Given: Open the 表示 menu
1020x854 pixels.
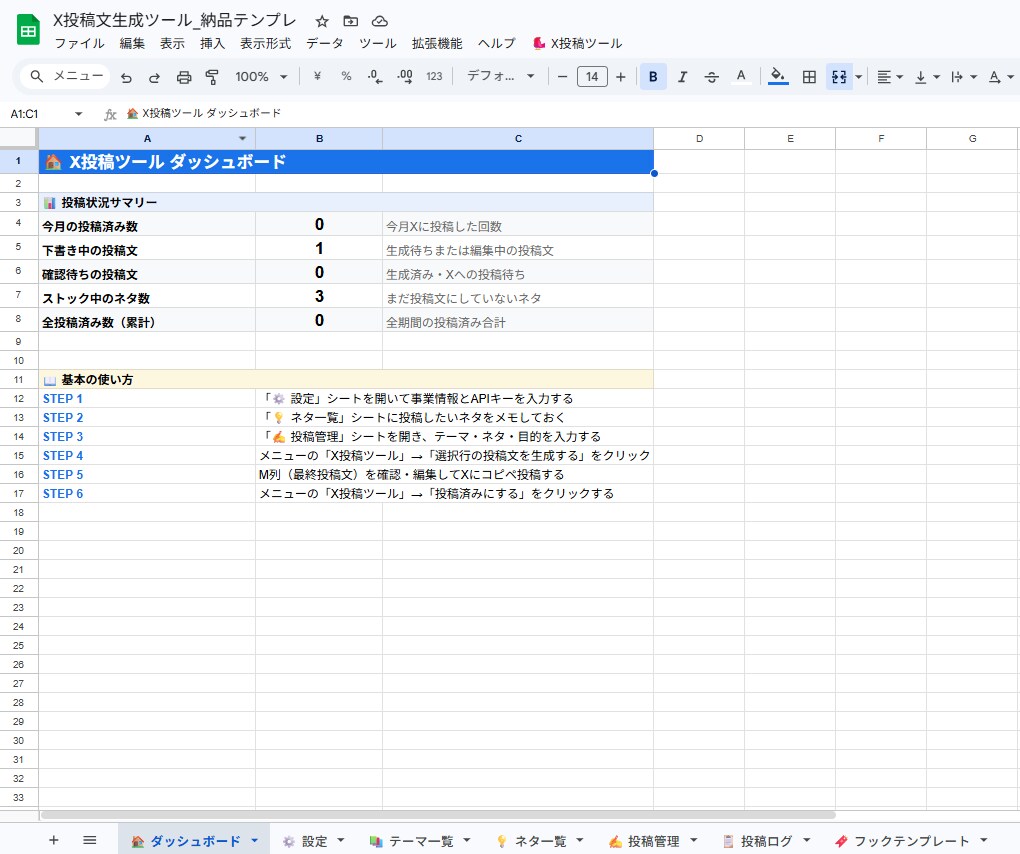Looking at the screenshot, I should 172,44.
